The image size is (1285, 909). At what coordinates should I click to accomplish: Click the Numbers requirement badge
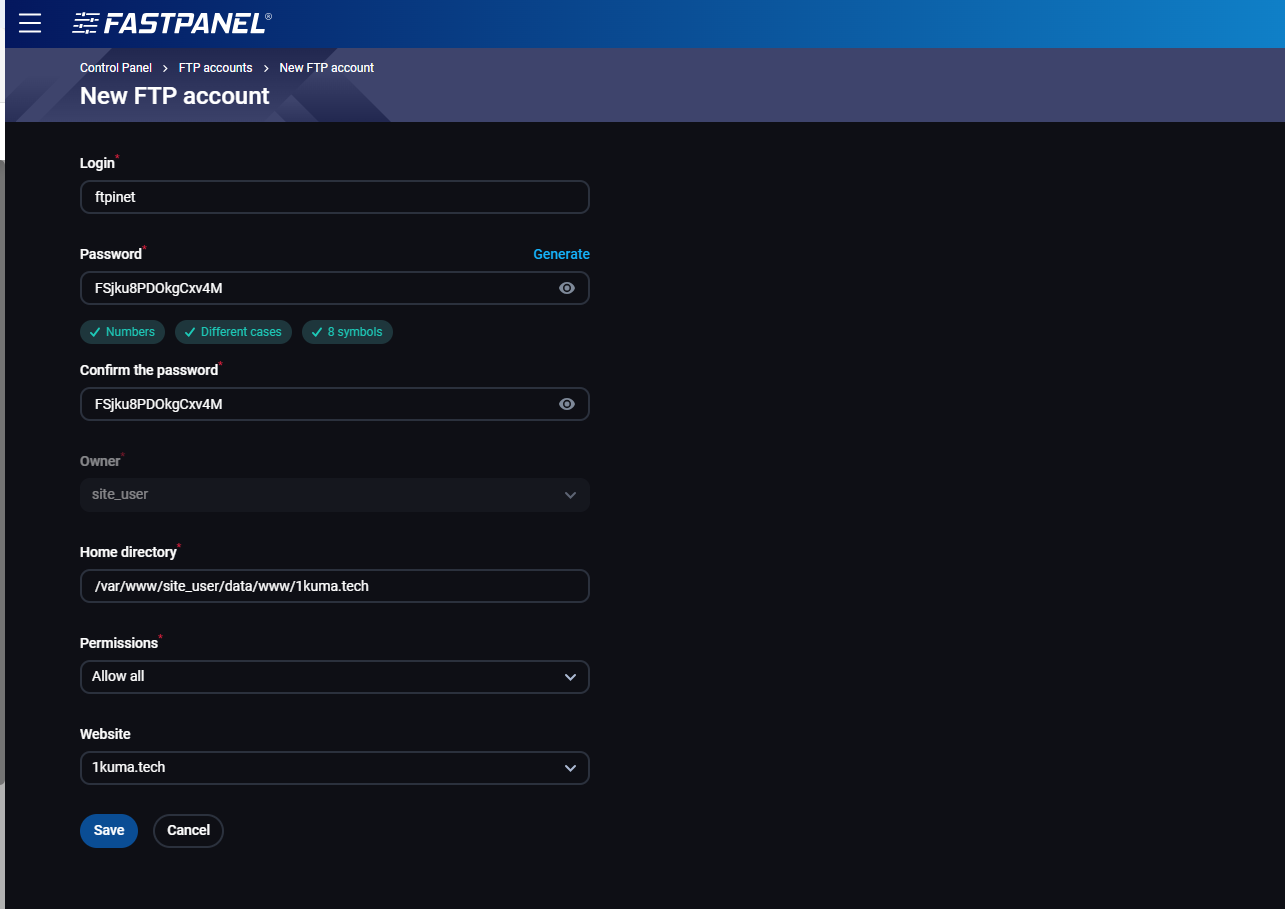(122, 332)
